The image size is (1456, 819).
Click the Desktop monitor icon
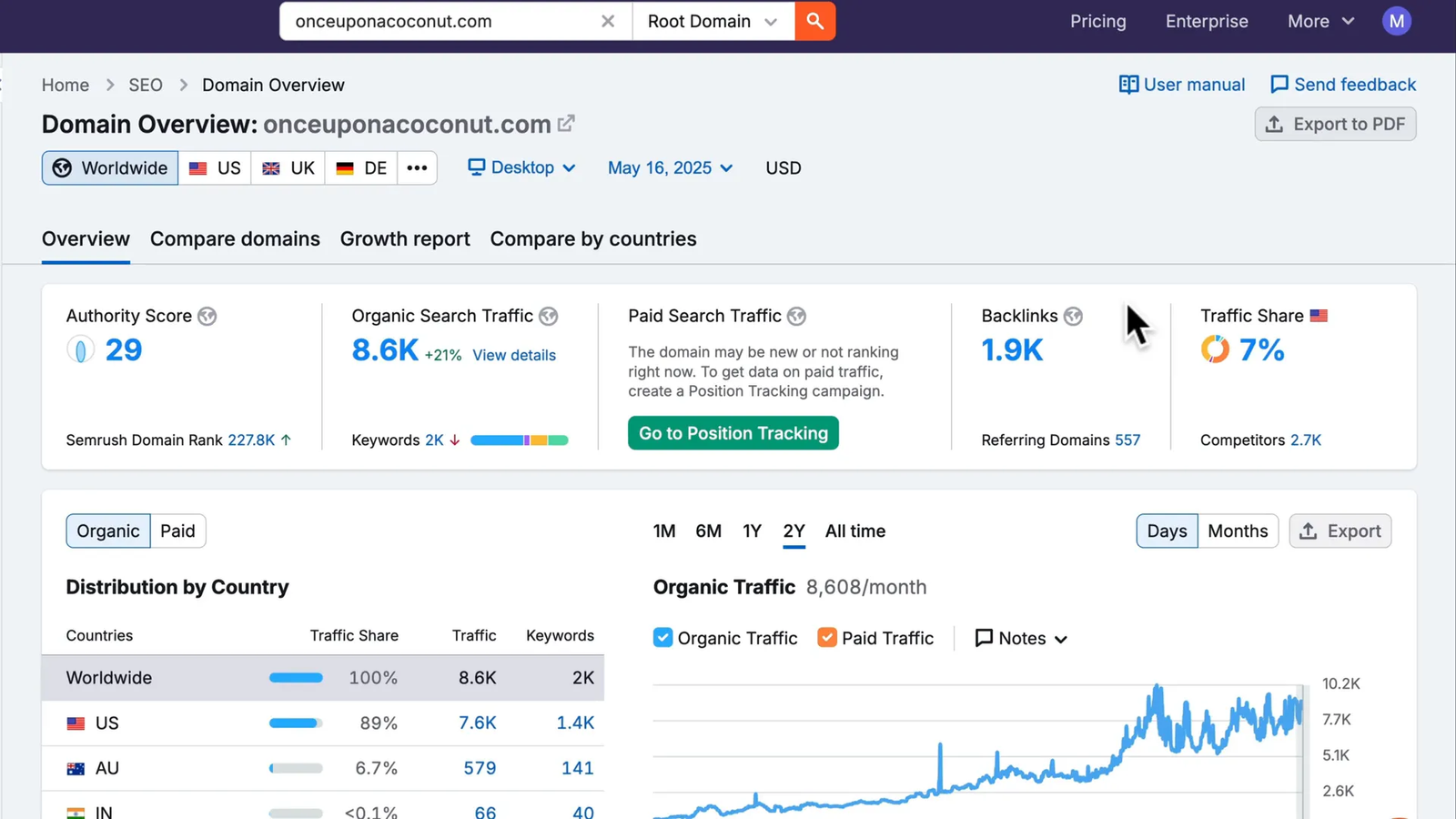point(476,167)
